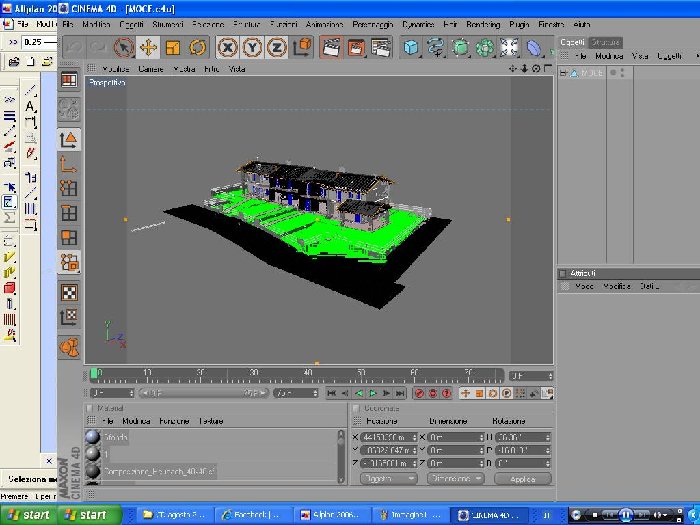Render the active view using the clapperboard icon
The height and width of the screenshot is (525, 700).
[332, 47]
